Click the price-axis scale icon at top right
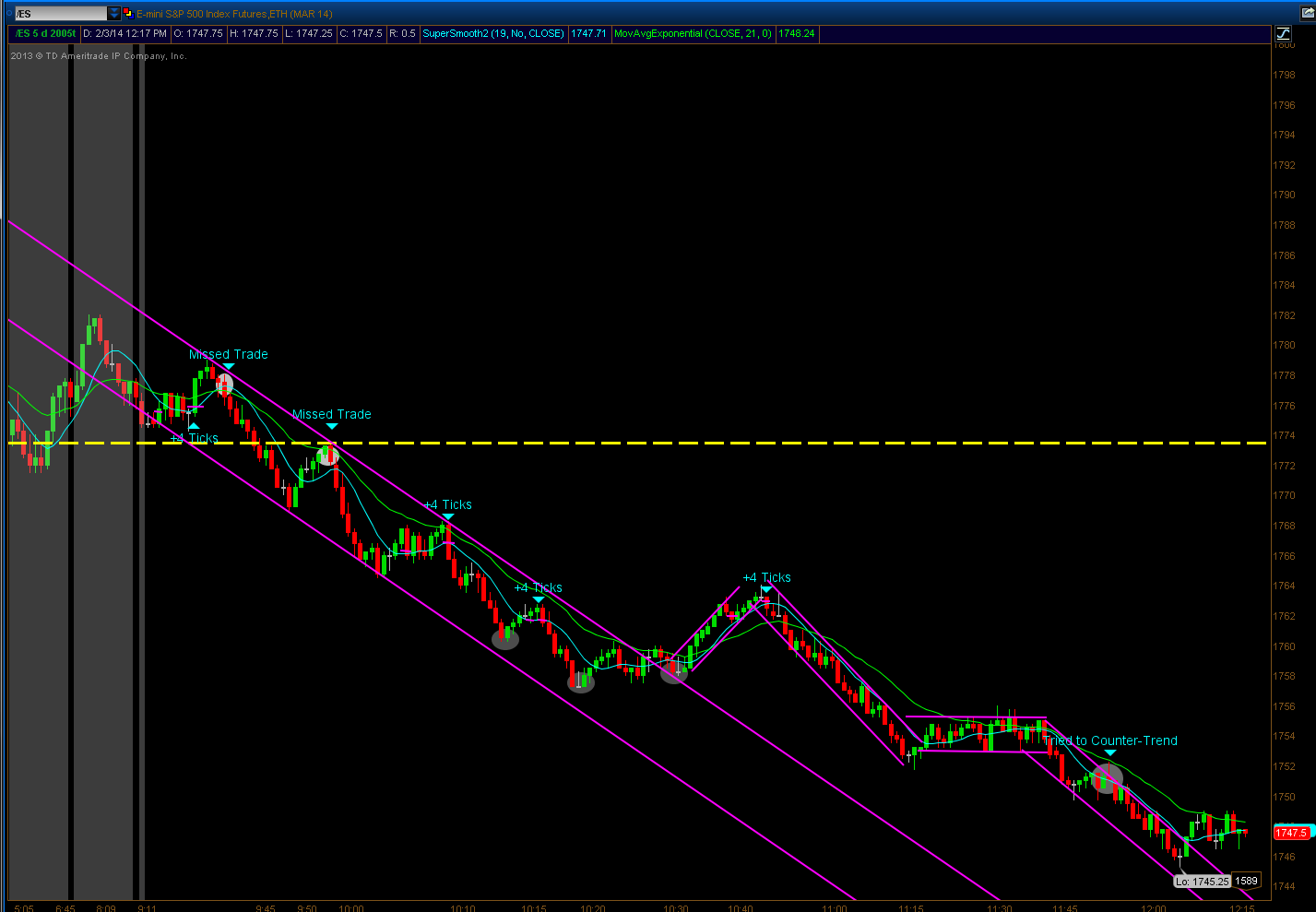This screenshot has height=912, width=1316. (x=1283, y=34)
